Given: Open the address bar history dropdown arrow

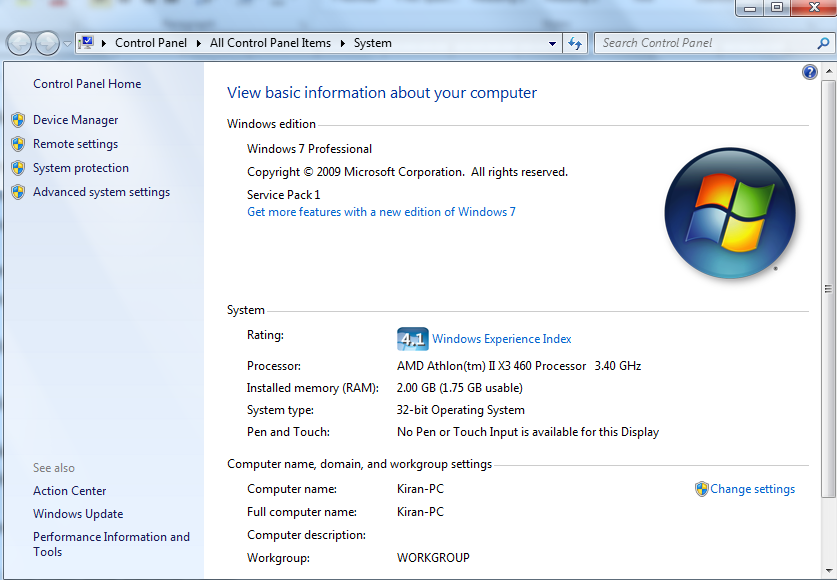Looking at the screenshot, I should [x=553, y=42].
